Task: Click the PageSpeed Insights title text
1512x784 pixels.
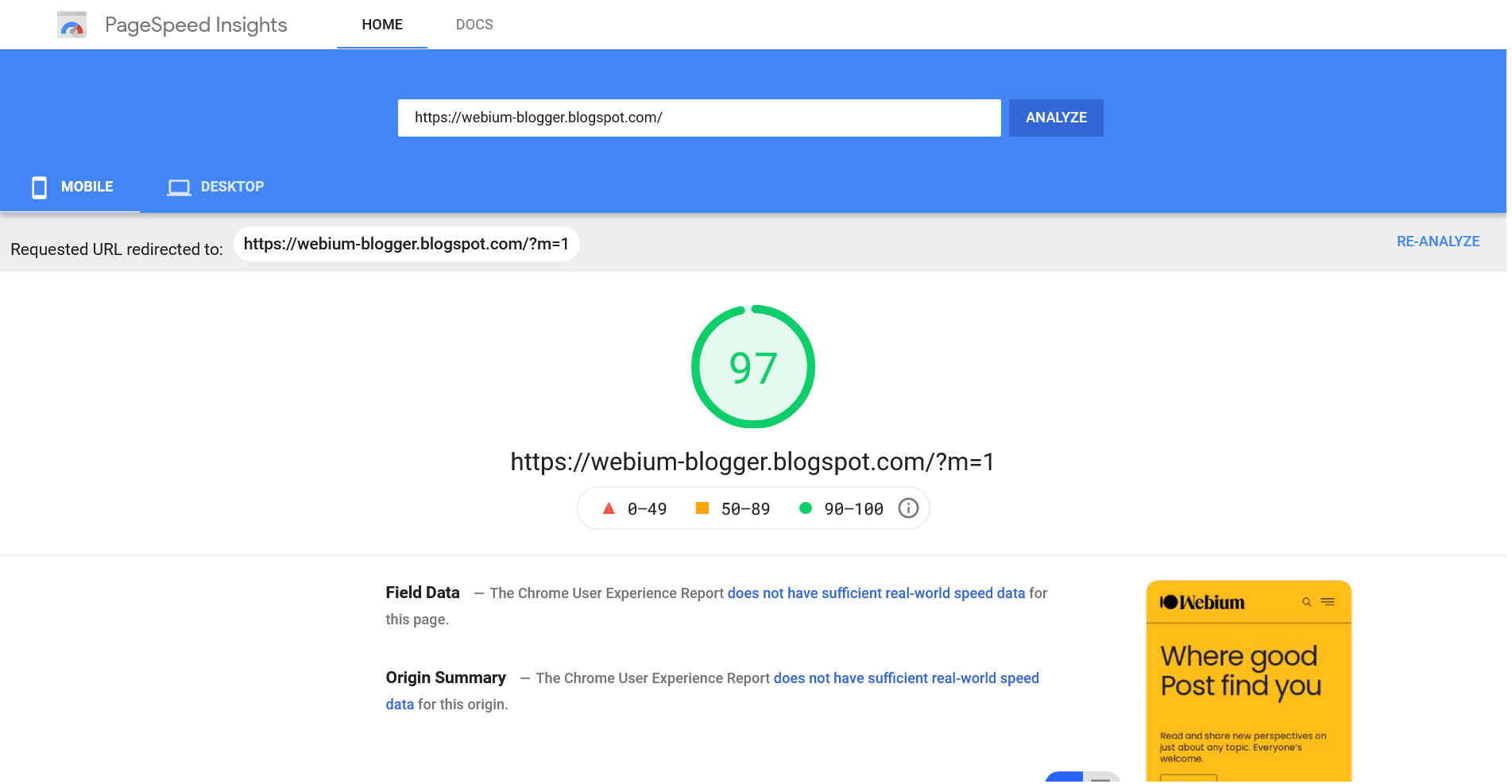Action: [195, 25]
